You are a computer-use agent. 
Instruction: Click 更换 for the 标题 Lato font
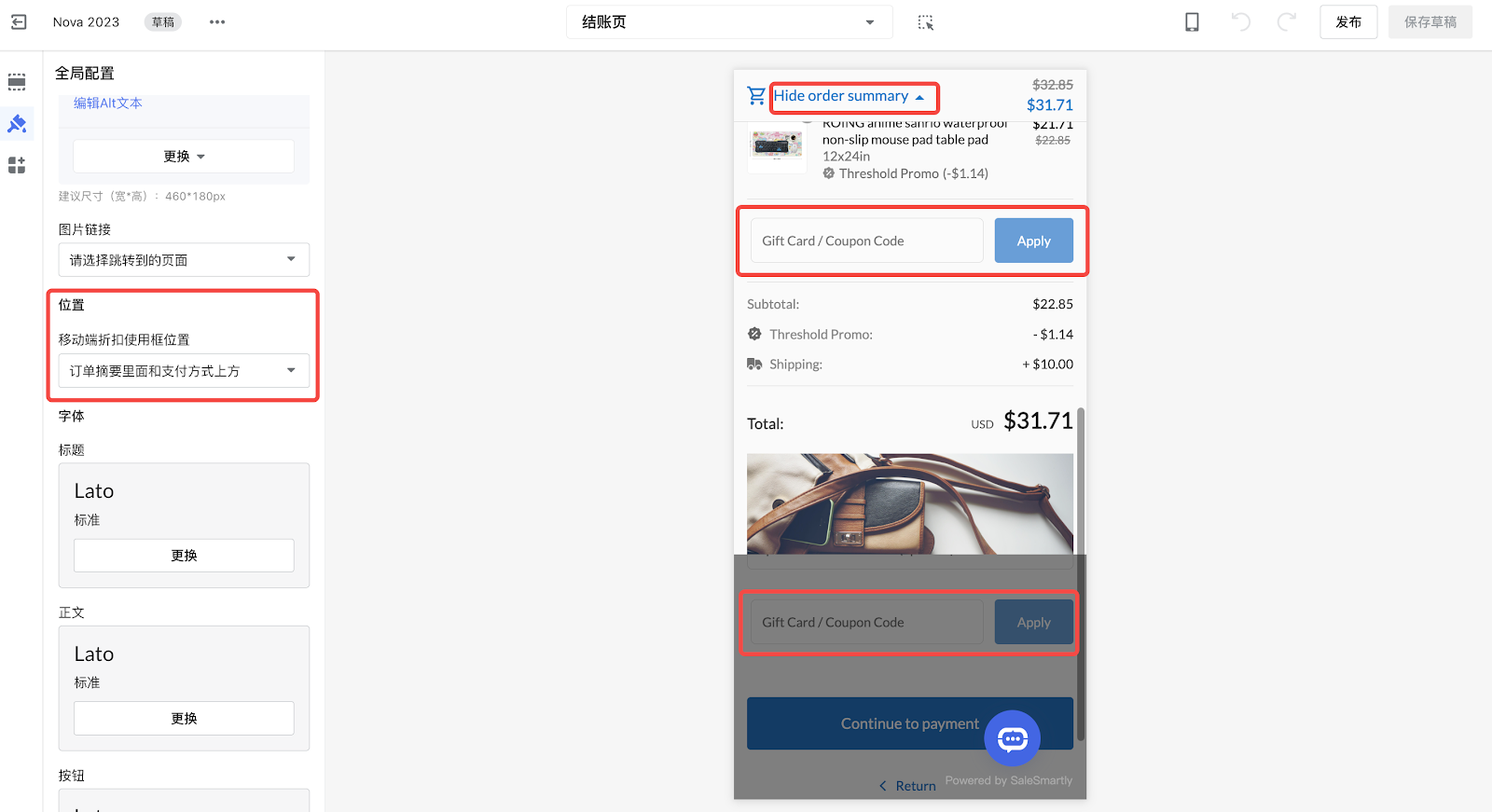tap(184, 556)
